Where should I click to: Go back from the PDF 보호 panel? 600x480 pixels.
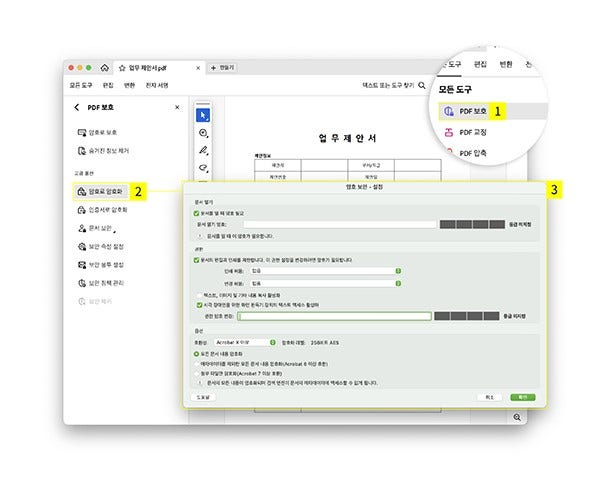click(77, 107)
